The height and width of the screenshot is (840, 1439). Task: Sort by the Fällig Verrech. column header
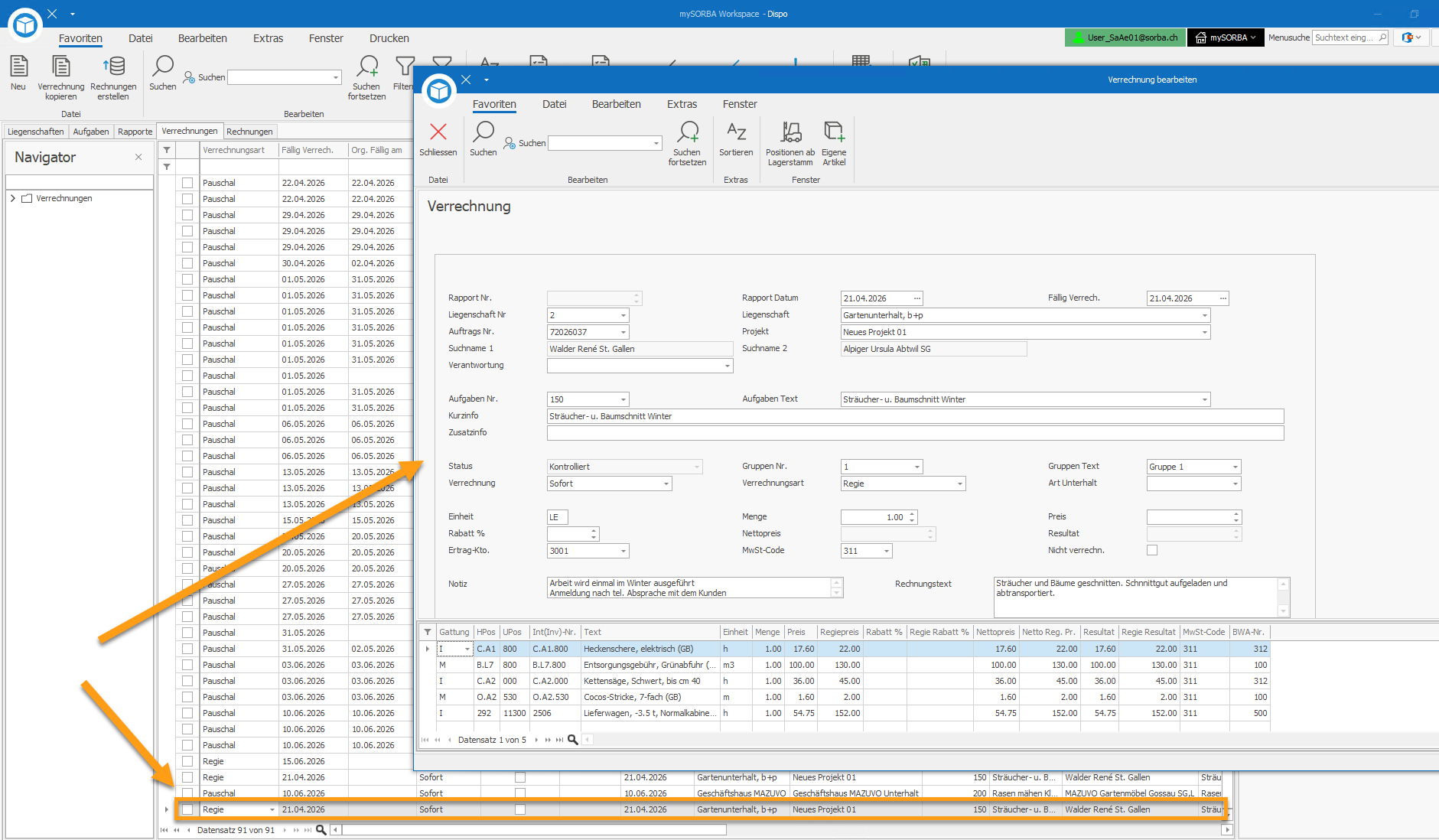tap(313, 150)
